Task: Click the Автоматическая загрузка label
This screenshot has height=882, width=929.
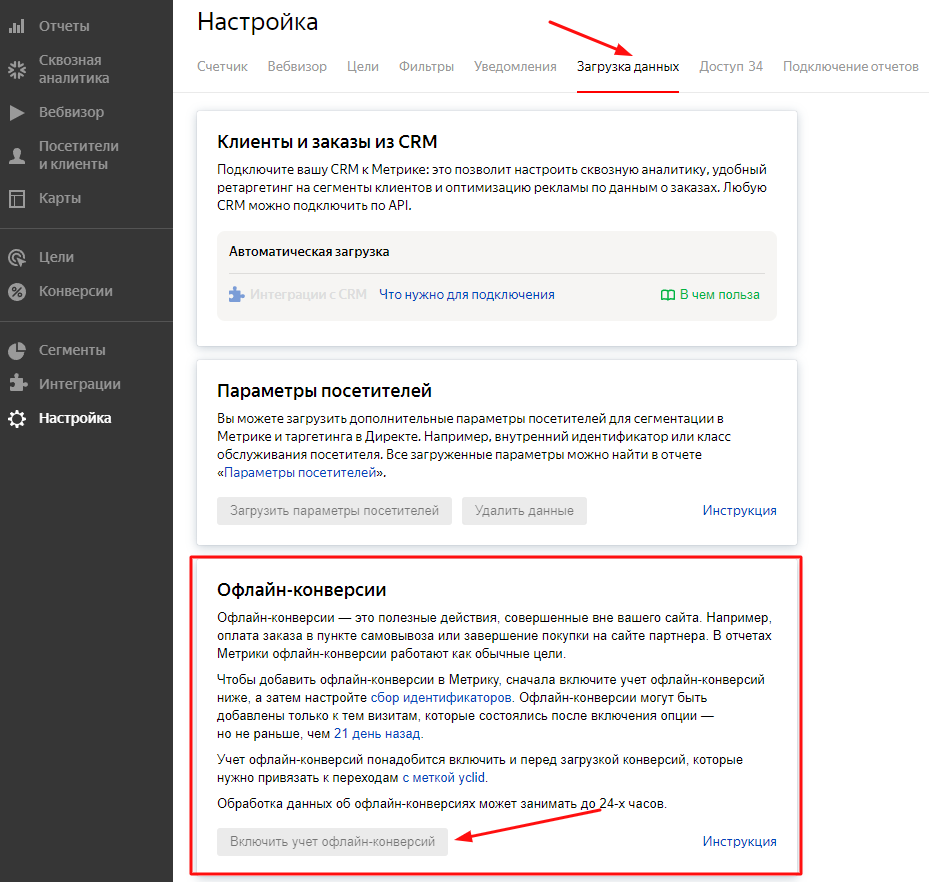Action: pos(309,252)
